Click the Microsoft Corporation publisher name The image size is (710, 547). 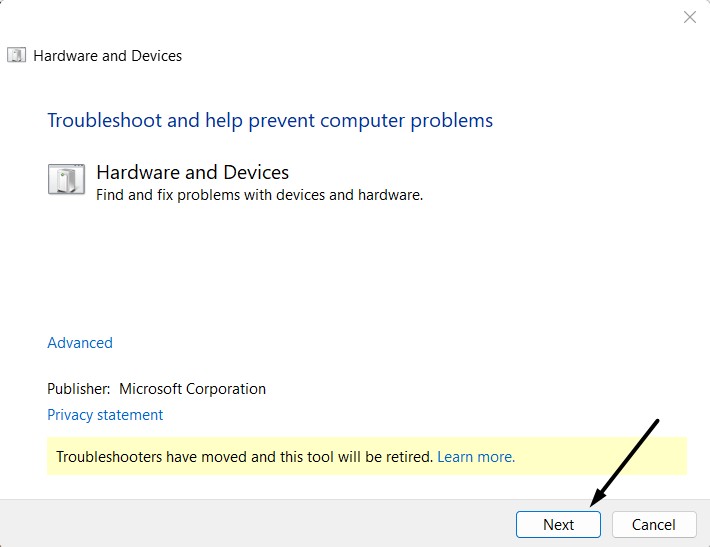tap(193, 389)
